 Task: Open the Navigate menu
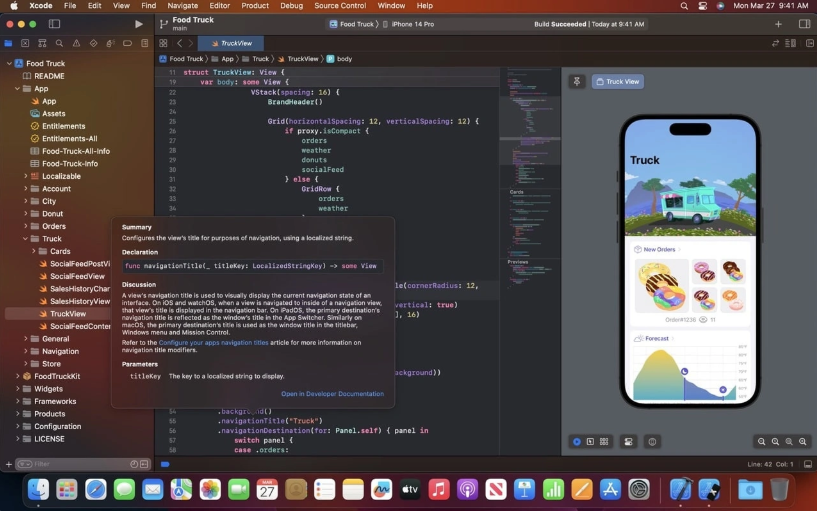[x=182, y=6]
